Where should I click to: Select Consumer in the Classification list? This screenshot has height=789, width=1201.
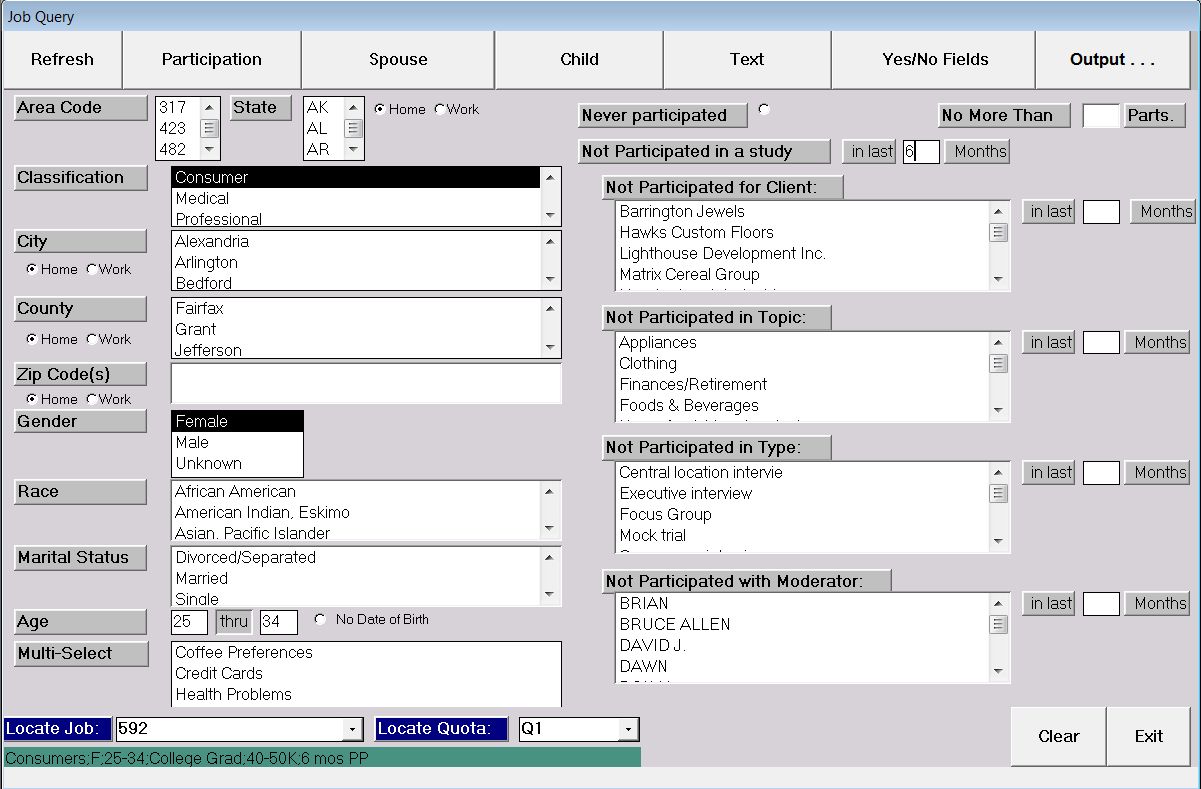tap(356, 178)
